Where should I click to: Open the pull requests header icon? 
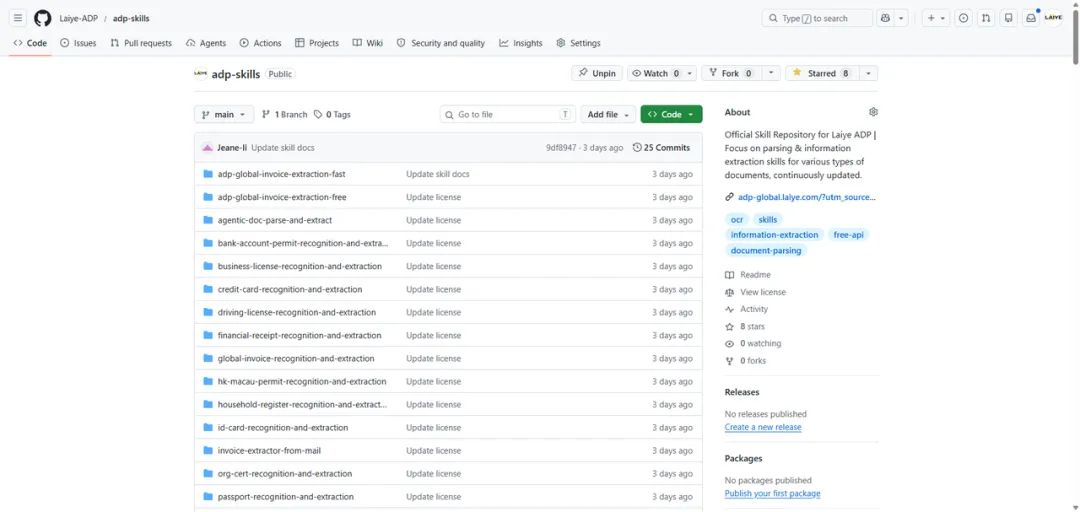pyautogui.click(x=986, y=18)
